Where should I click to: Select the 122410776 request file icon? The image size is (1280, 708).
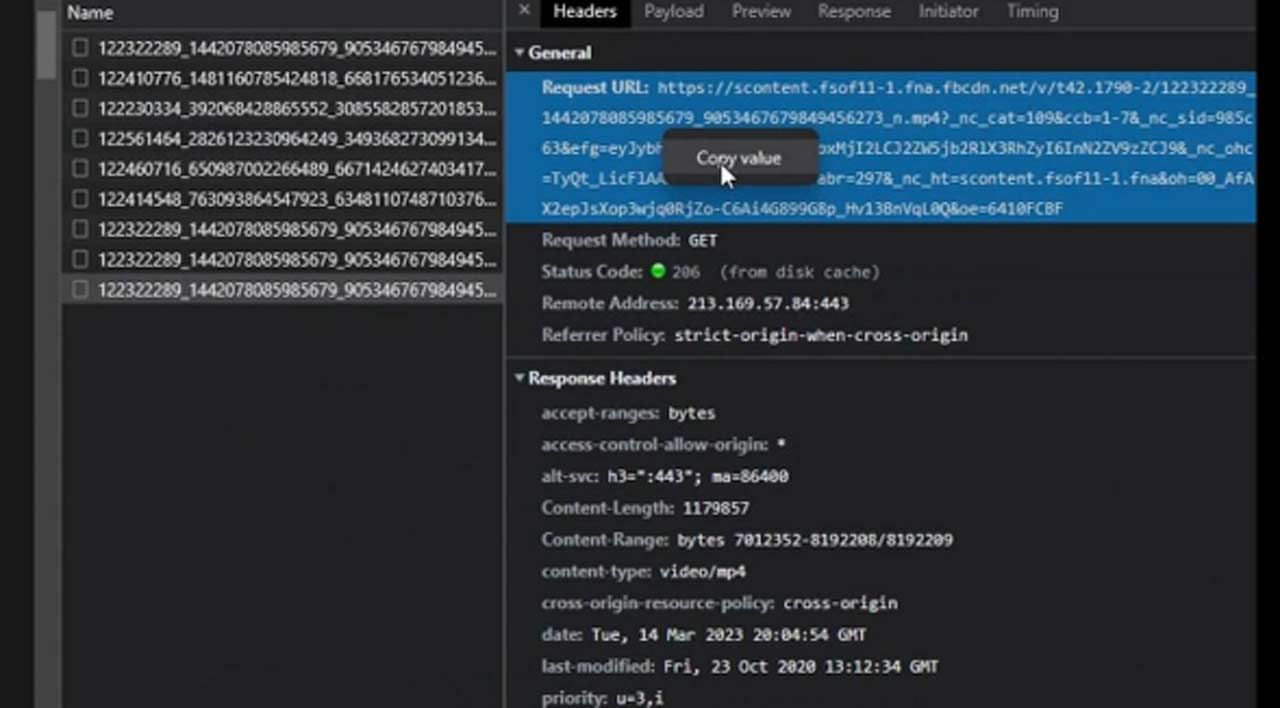click(x=80, y=78)
